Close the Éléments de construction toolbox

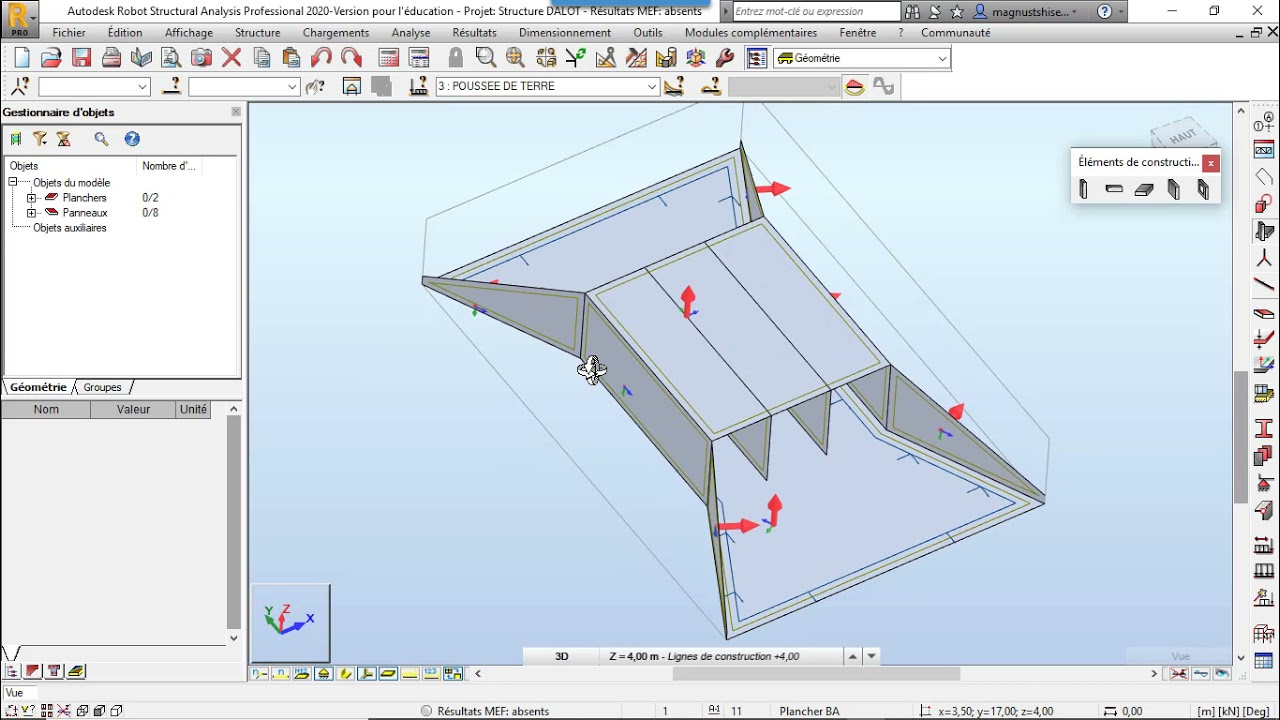coord(1211,163)
